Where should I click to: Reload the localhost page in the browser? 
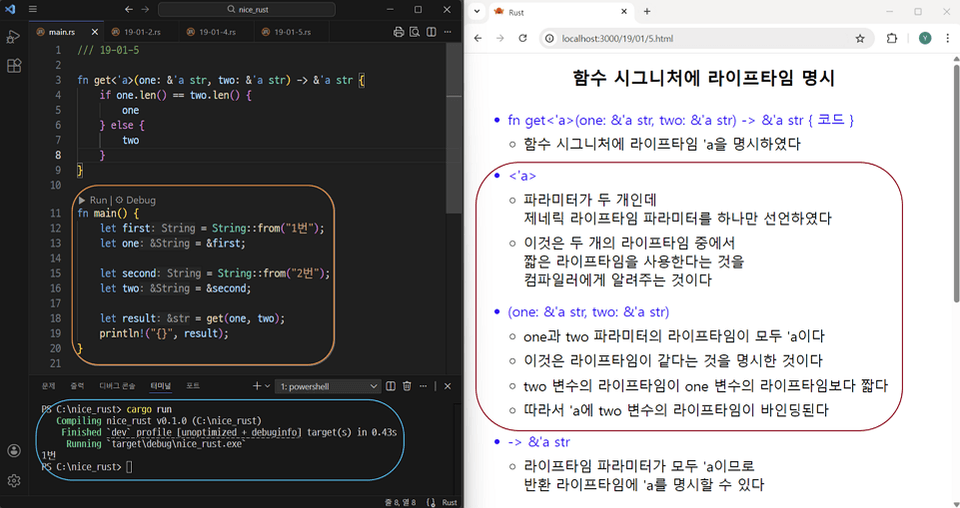[522, 39]
